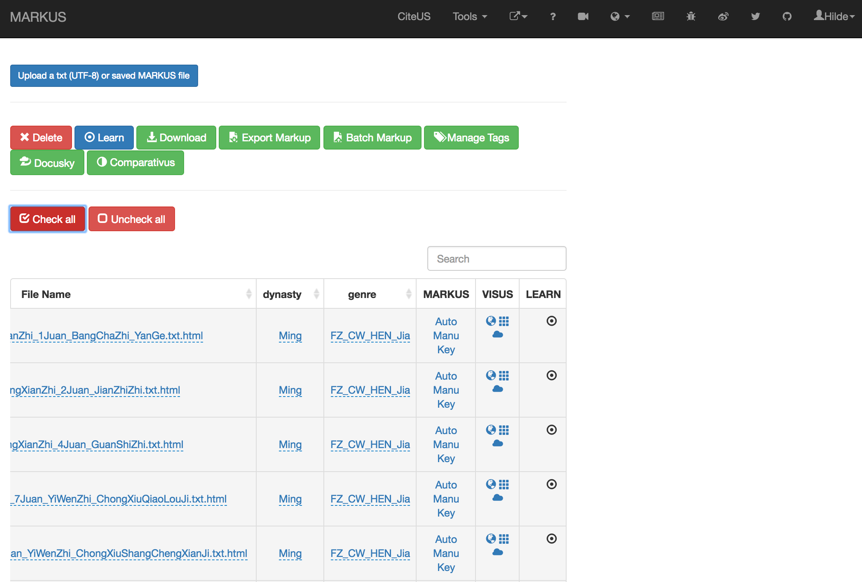Select LEARN target for GuanShiZhi row
862x582 pixels.
(x=551, y=430)
